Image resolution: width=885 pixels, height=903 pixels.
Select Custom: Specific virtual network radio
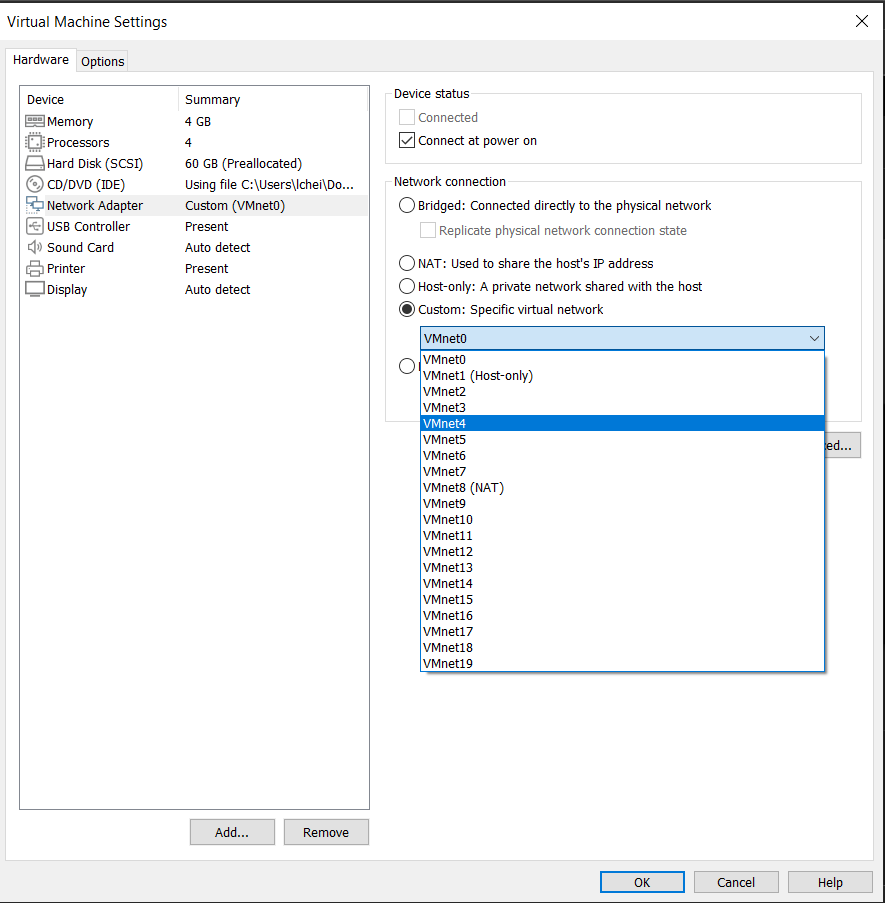(x=407, y=309)
